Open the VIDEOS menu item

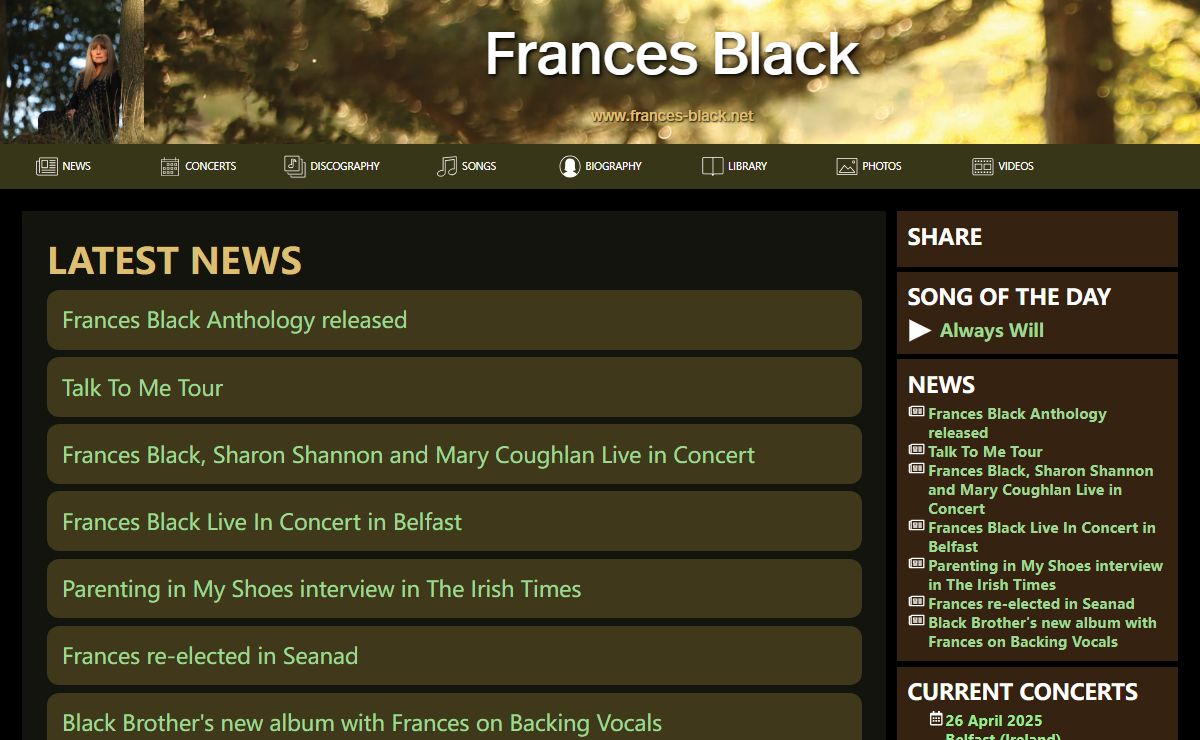pos(1016,166)
